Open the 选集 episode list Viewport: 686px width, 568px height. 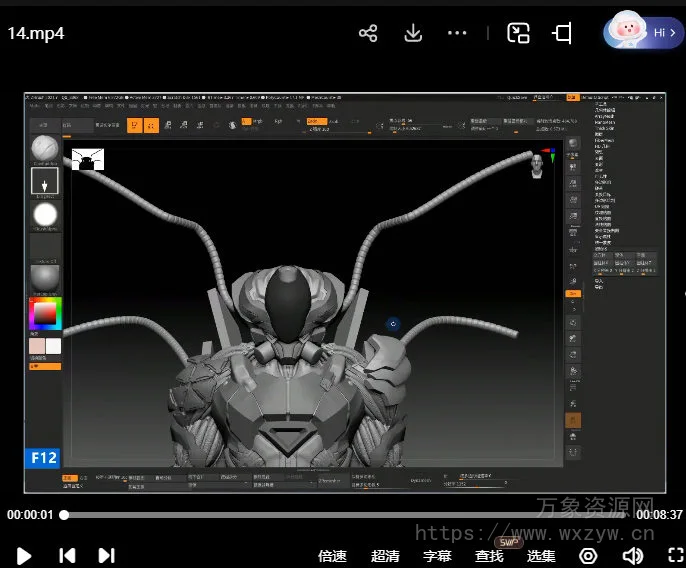click(541, 556)
